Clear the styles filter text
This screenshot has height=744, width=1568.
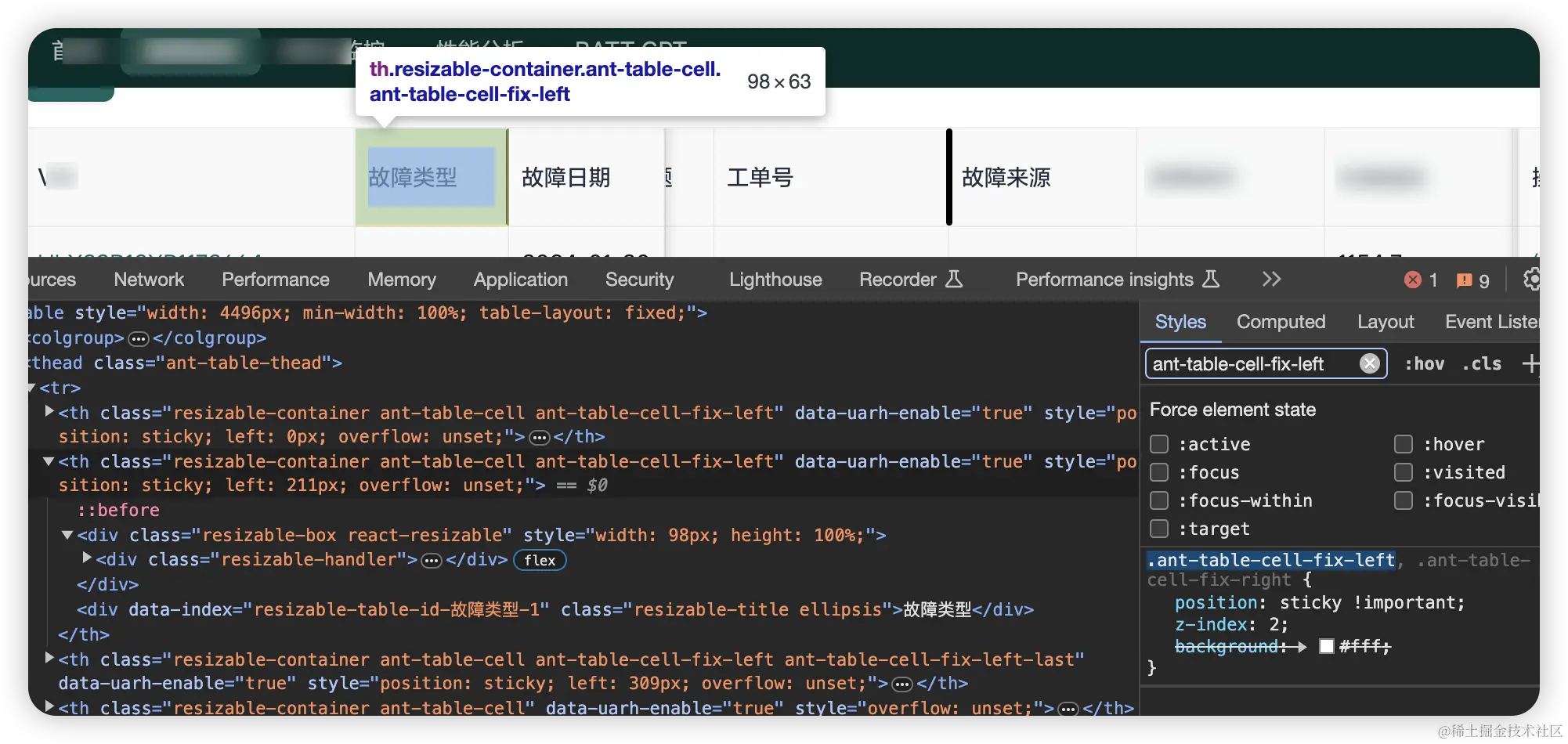(x=1369, y=363)
